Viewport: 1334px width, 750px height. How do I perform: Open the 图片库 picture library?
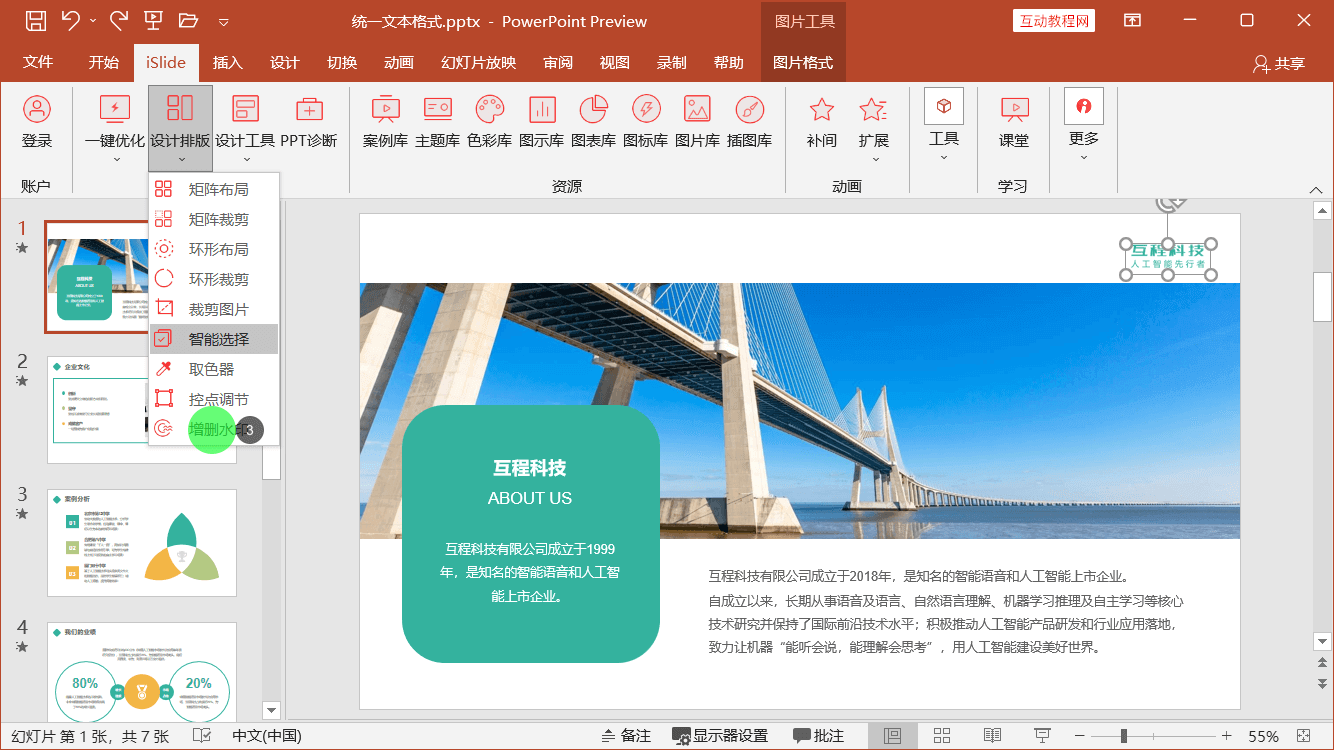click(x=697, y=122)
